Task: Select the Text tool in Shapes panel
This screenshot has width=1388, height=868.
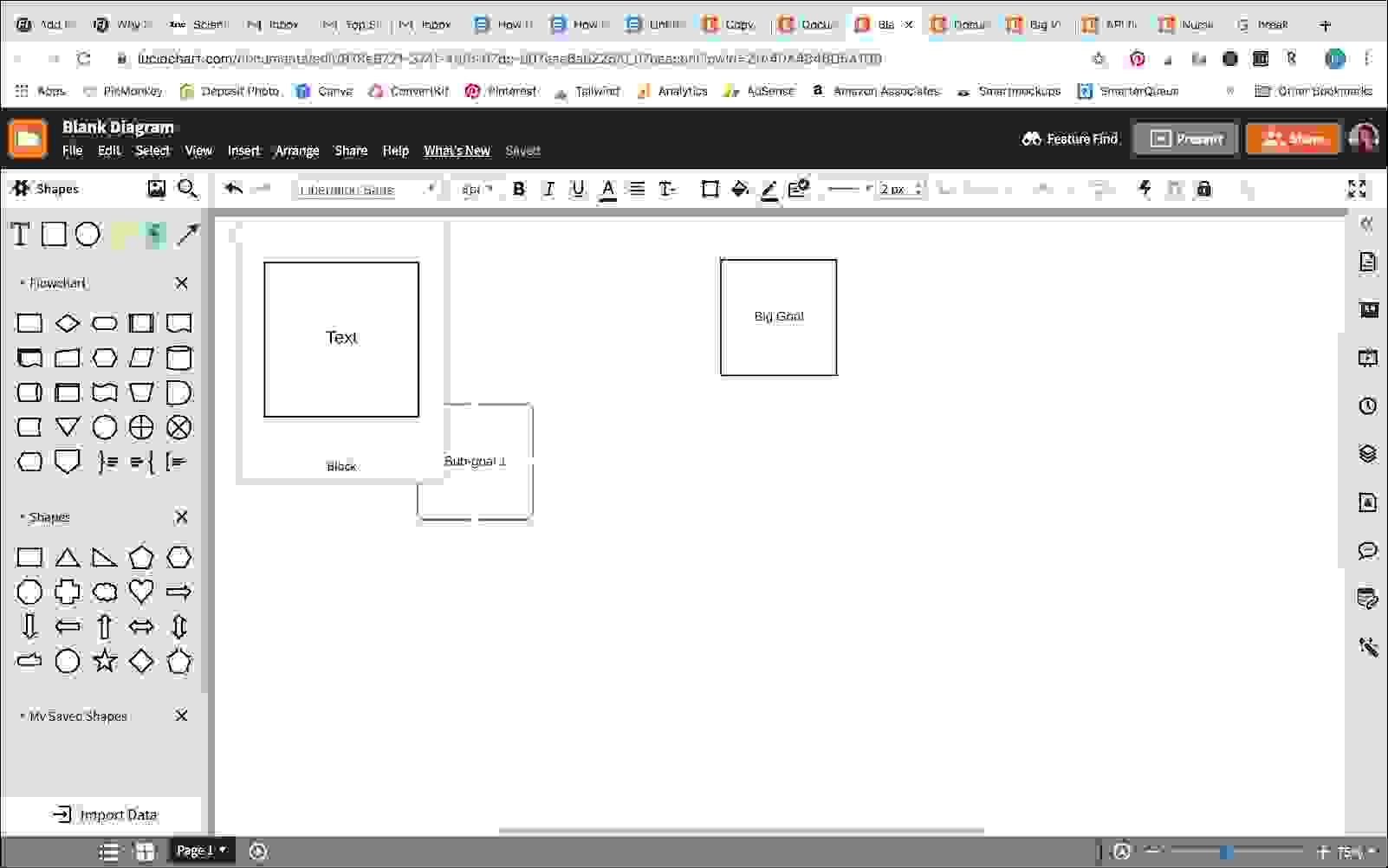Action: pos(20,235)
